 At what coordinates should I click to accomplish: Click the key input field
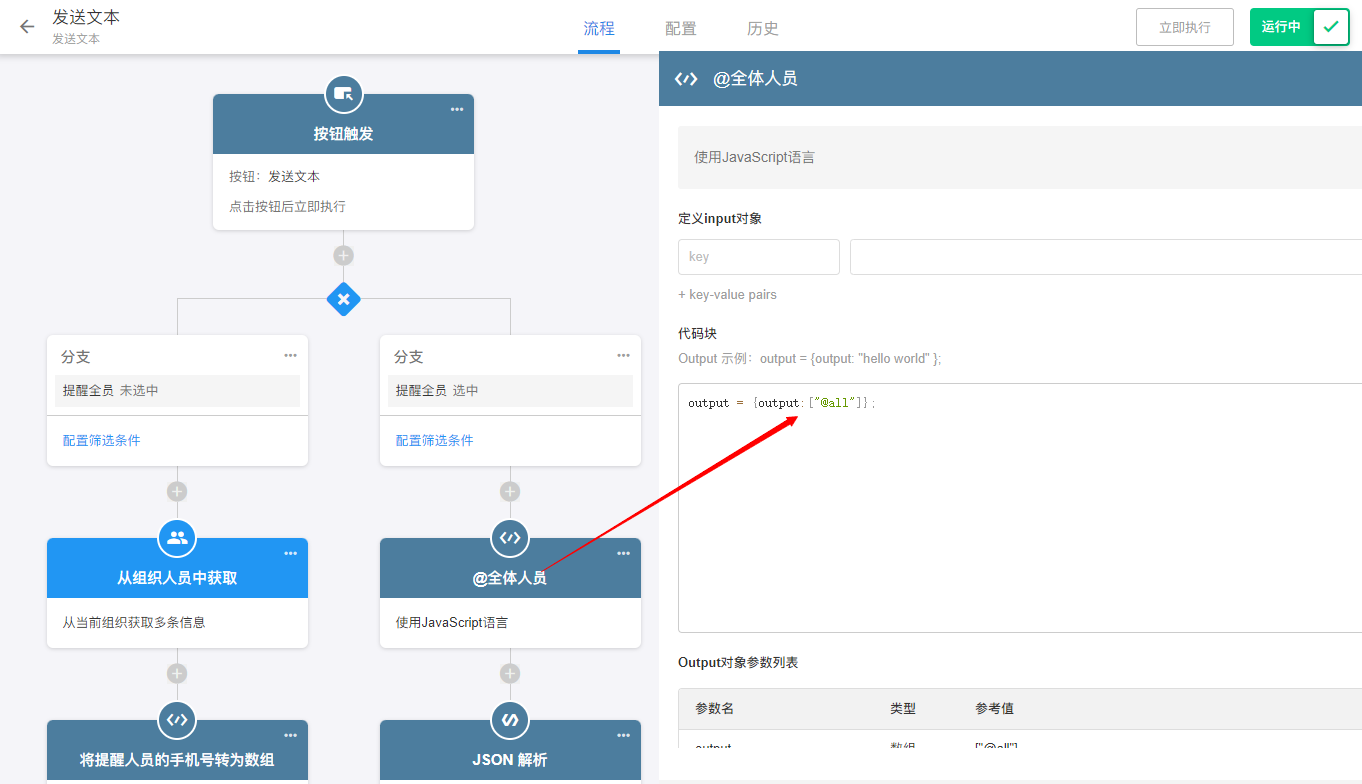click(x=758, y=257)
